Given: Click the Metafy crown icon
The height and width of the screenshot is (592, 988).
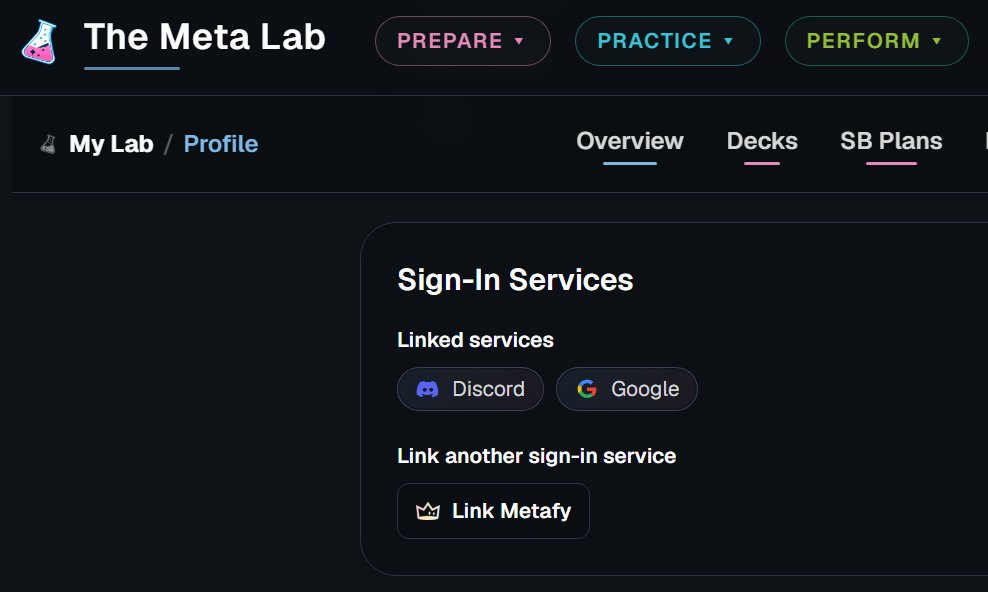Looking at the screenshot, I should (x=428, y=511).
